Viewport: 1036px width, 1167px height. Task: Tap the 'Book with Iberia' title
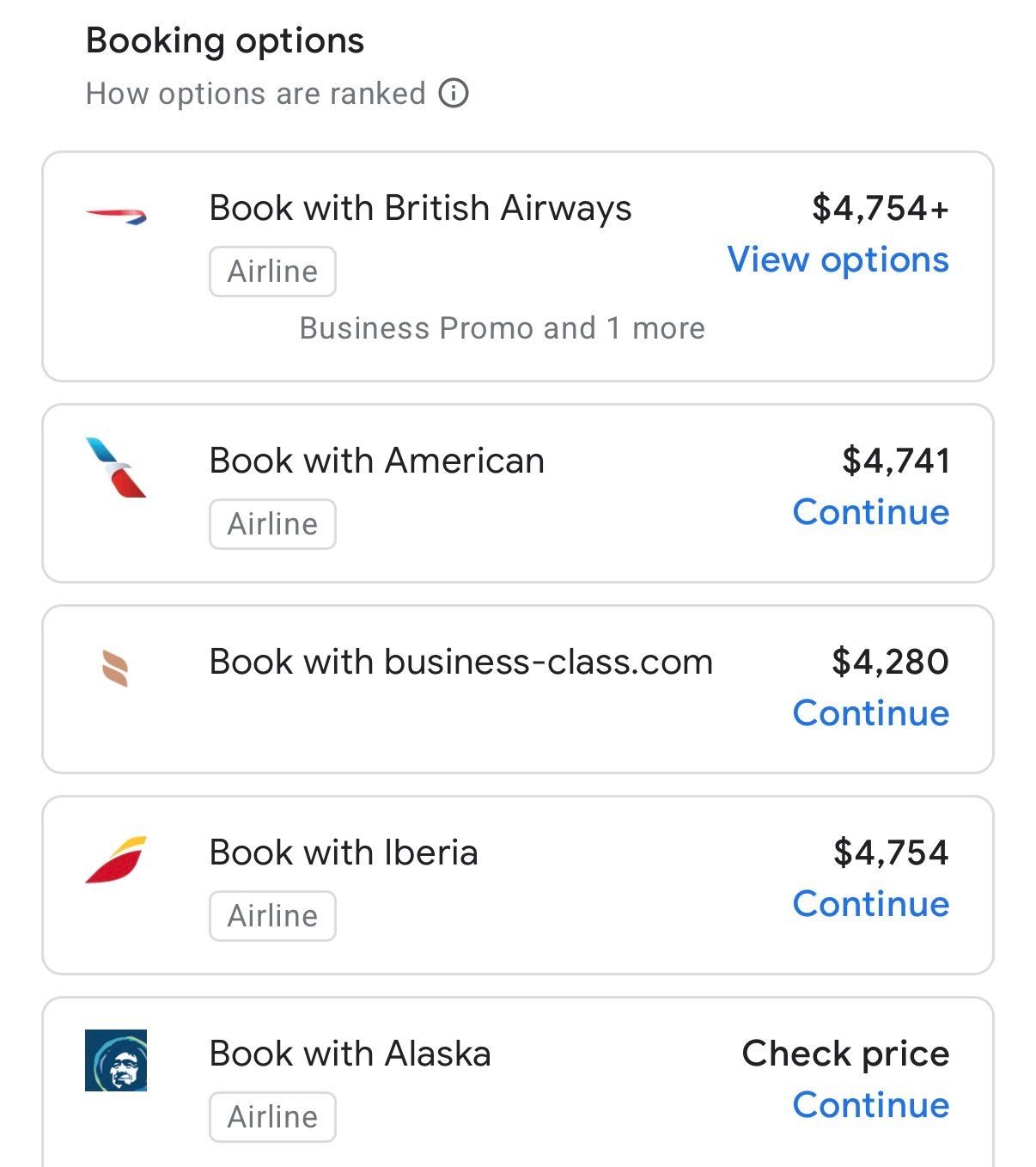(344, 852)
